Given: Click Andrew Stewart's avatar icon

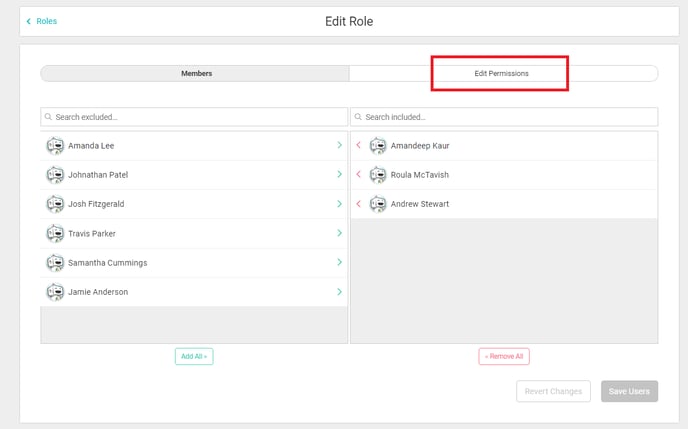Looking at the screenshot, I should (x=378, y=204).
